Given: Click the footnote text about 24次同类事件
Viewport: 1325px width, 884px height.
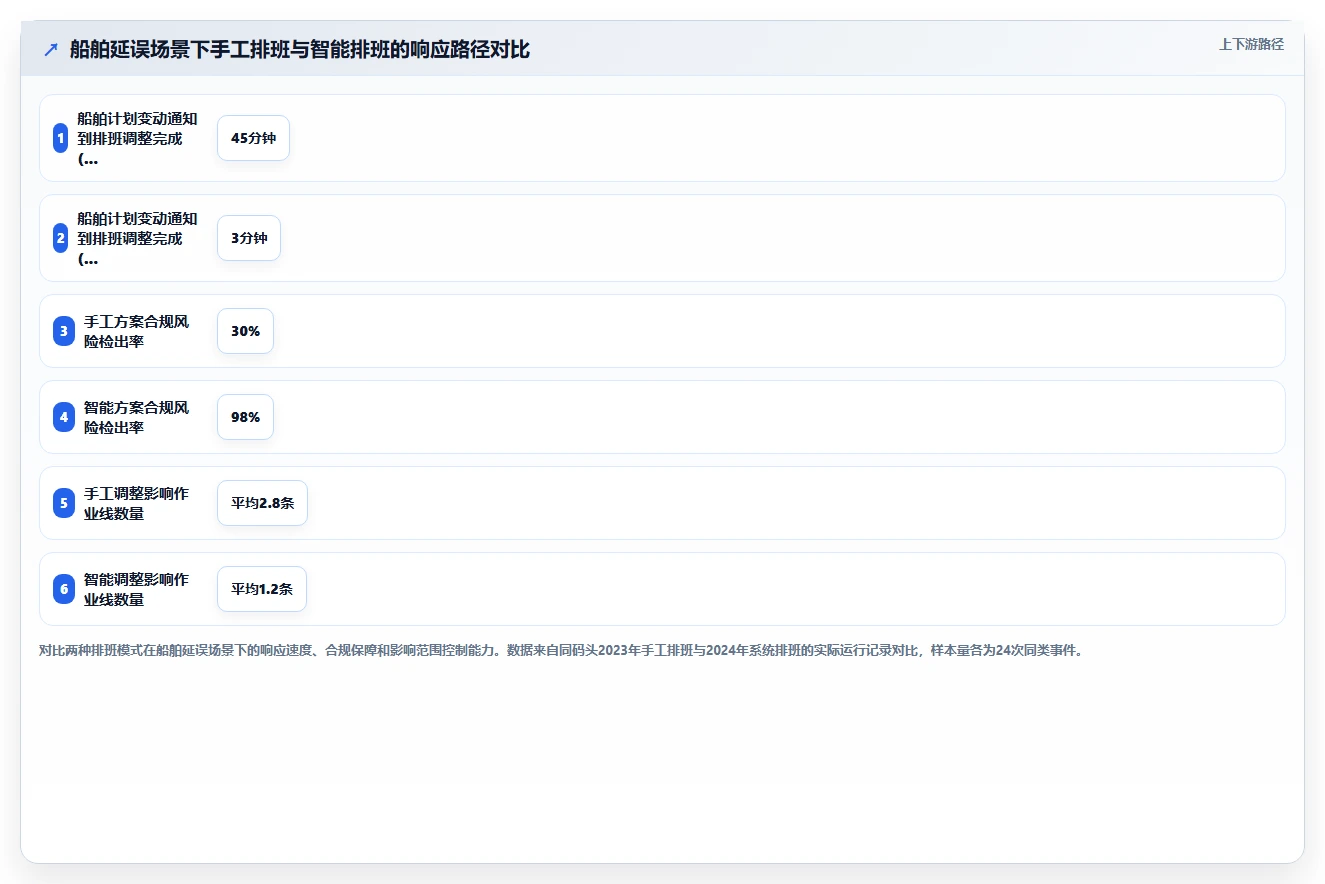Looking at the screenshot, I should click(x=561, y=650).
